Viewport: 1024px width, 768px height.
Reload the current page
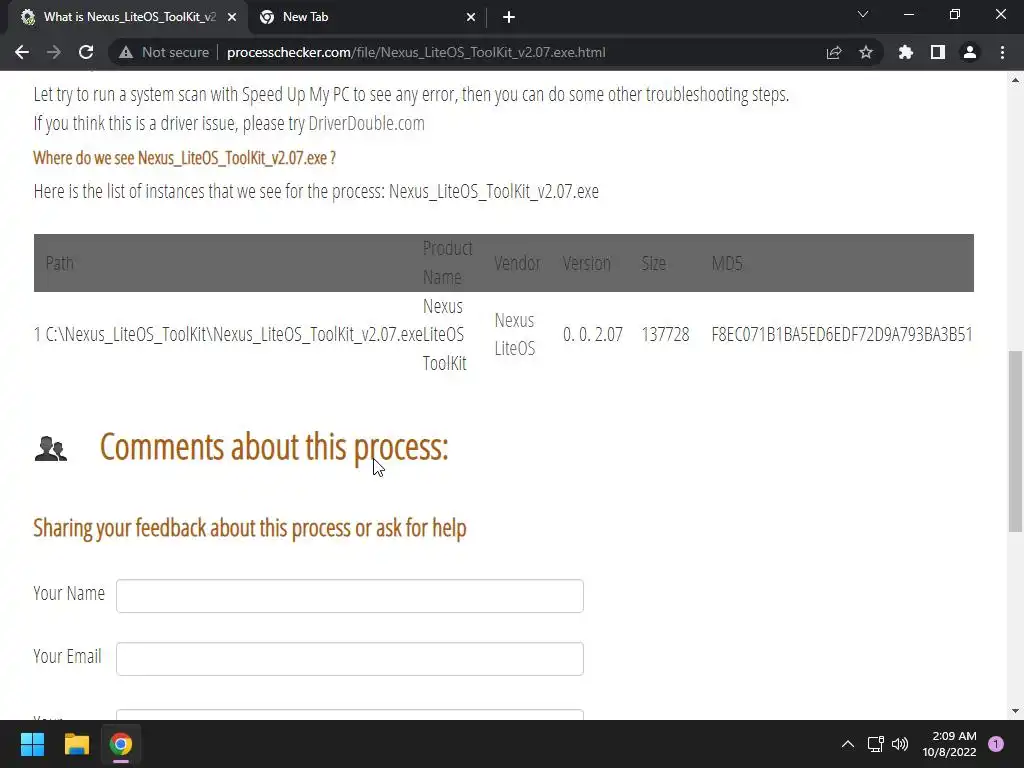[x=86, y=52]
